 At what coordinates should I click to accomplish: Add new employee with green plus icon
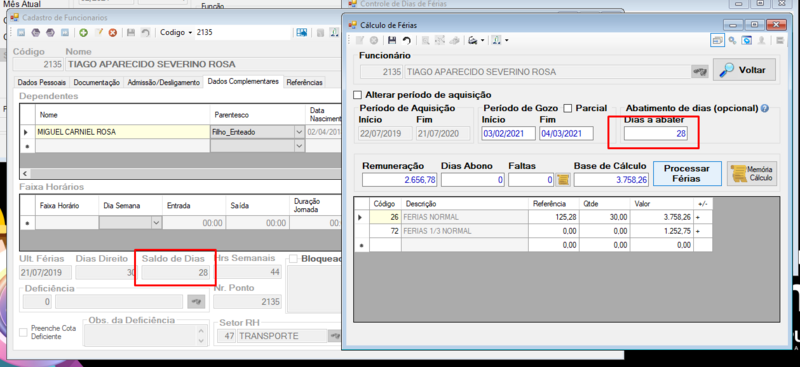(x=83, y=32)
